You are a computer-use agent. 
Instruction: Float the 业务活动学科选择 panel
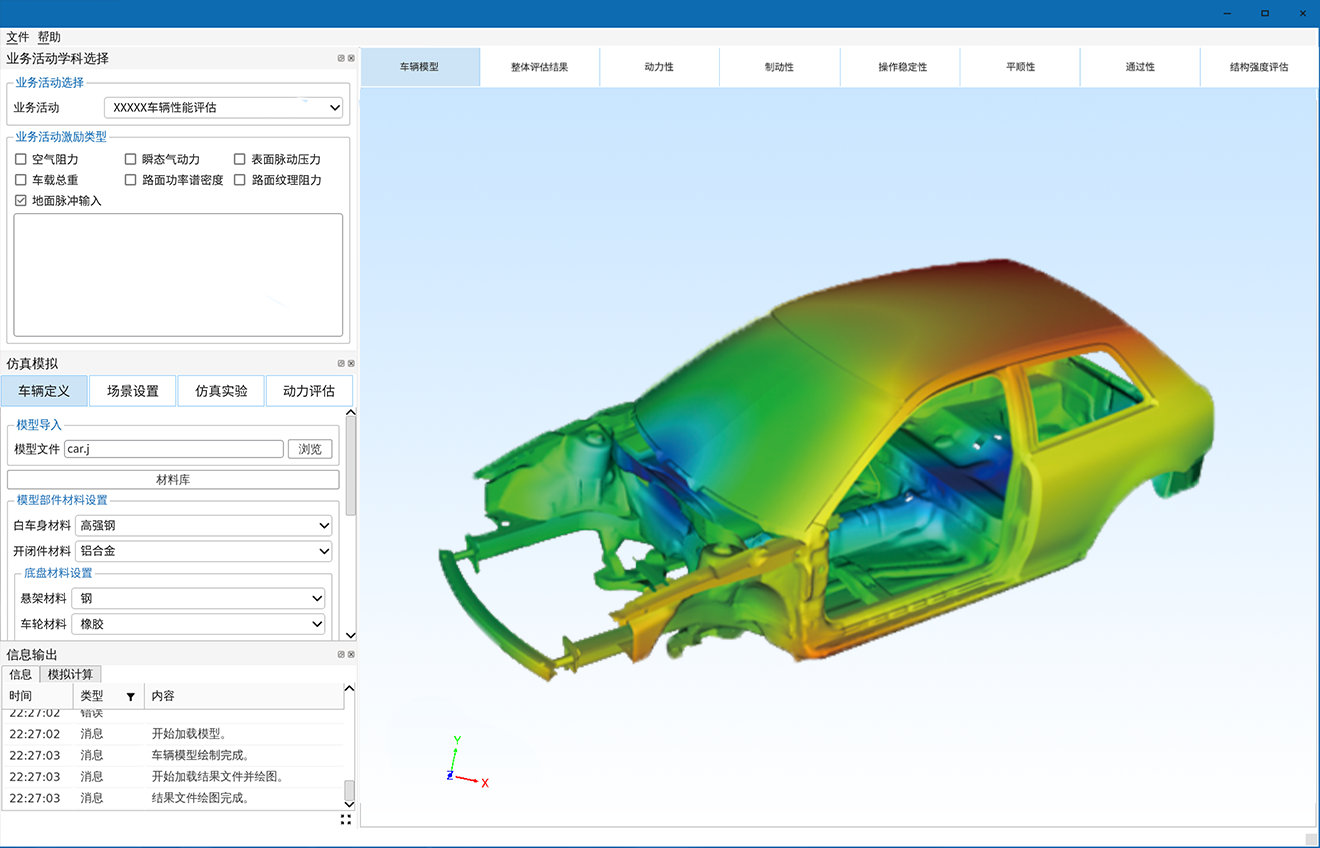tap(341, 59)
